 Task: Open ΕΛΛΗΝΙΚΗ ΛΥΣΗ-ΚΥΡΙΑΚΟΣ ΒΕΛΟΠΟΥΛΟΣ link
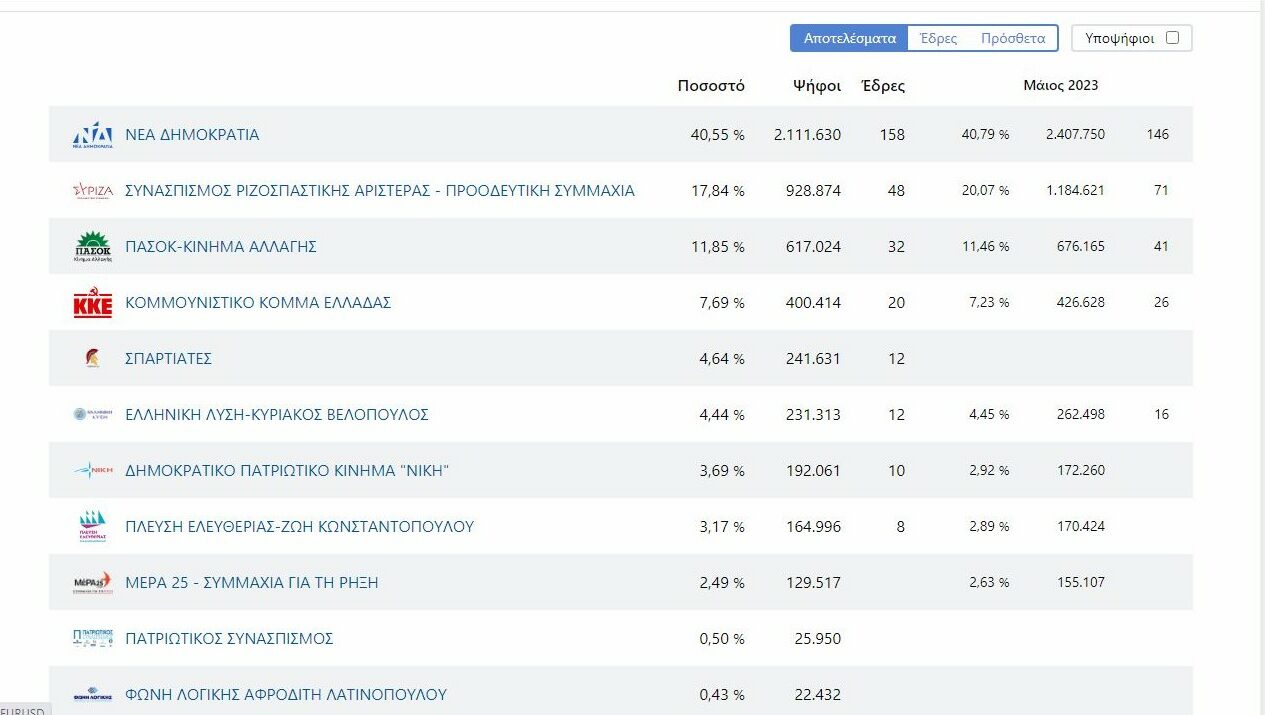[x=277, y=414]
